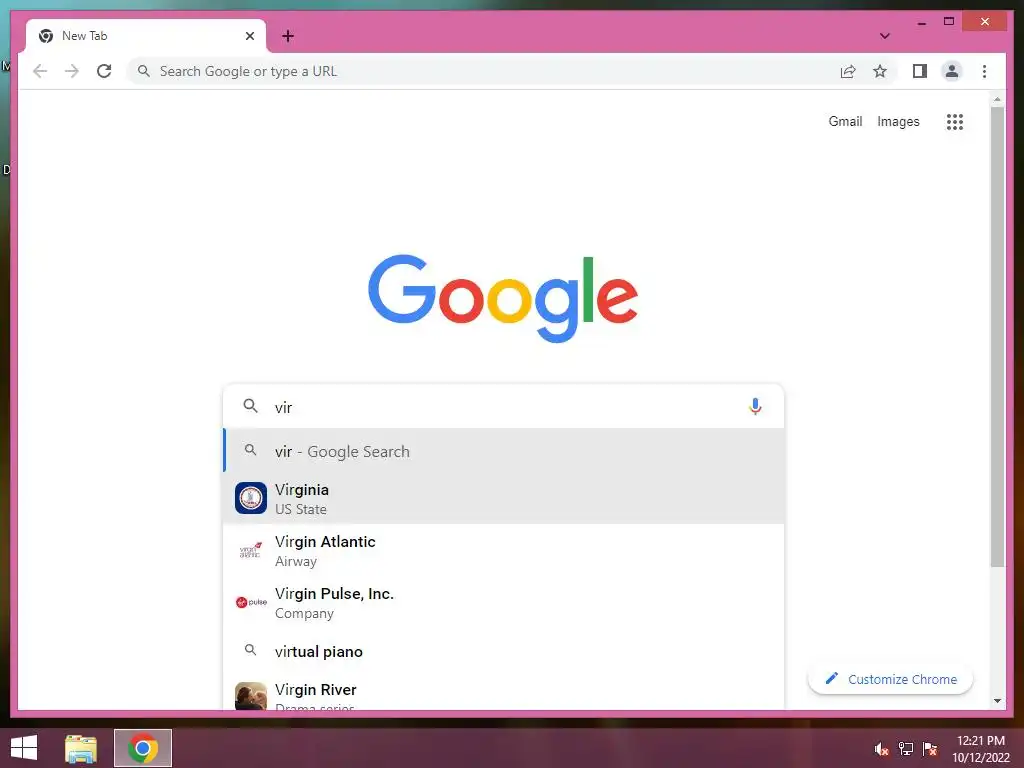Image resolution: width=1024 pixels, height=768 pixels.
Task: Expand the tab search chevron
Action: 885,36
